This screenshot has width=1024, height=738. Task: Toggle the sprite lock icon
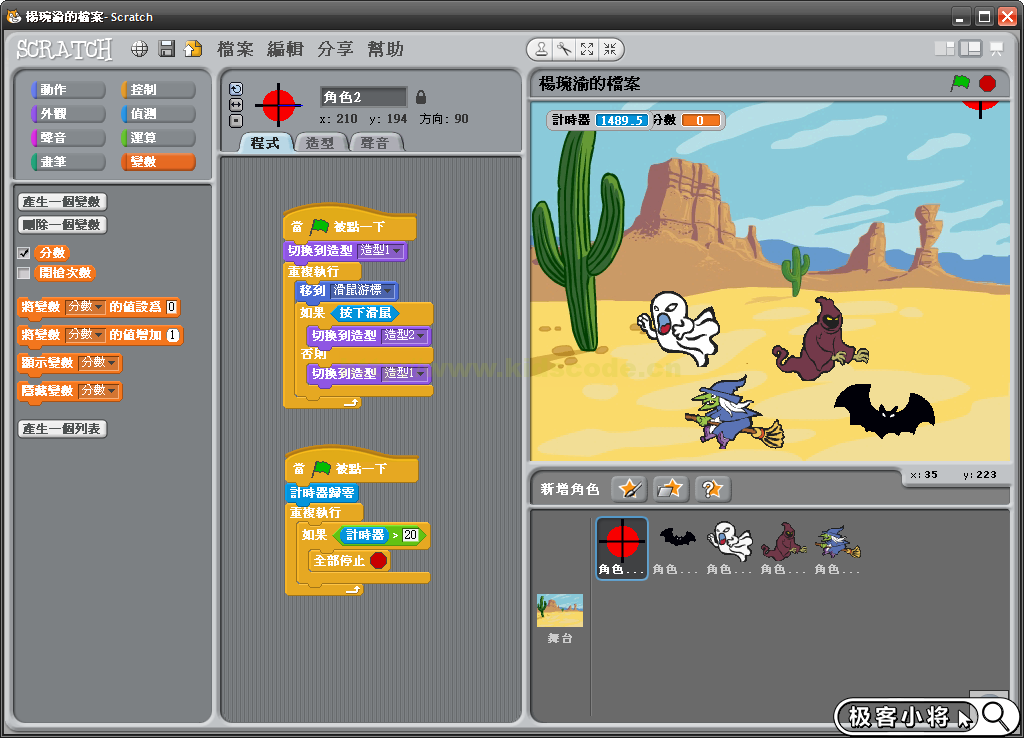(421, 97)
